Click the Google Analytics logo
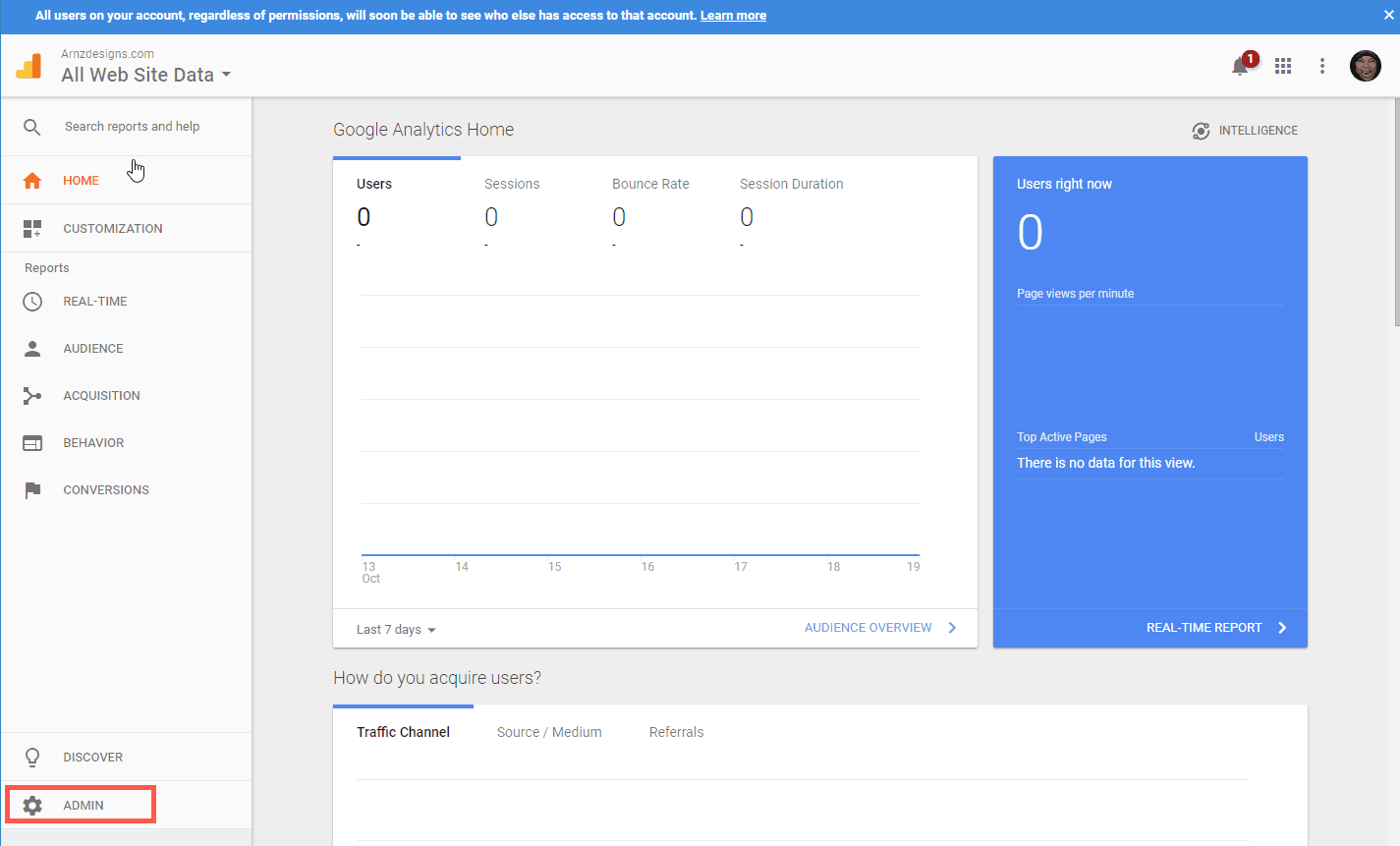 coord(29,66)
